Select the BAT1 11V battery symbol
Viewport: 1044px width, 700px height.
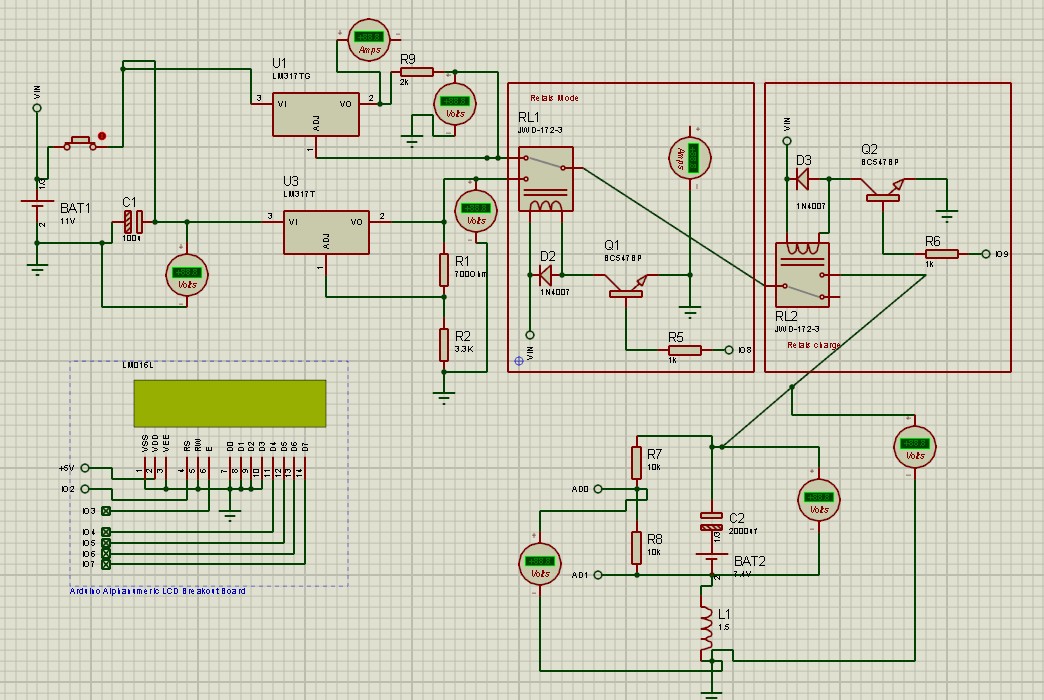coord(37,205)
